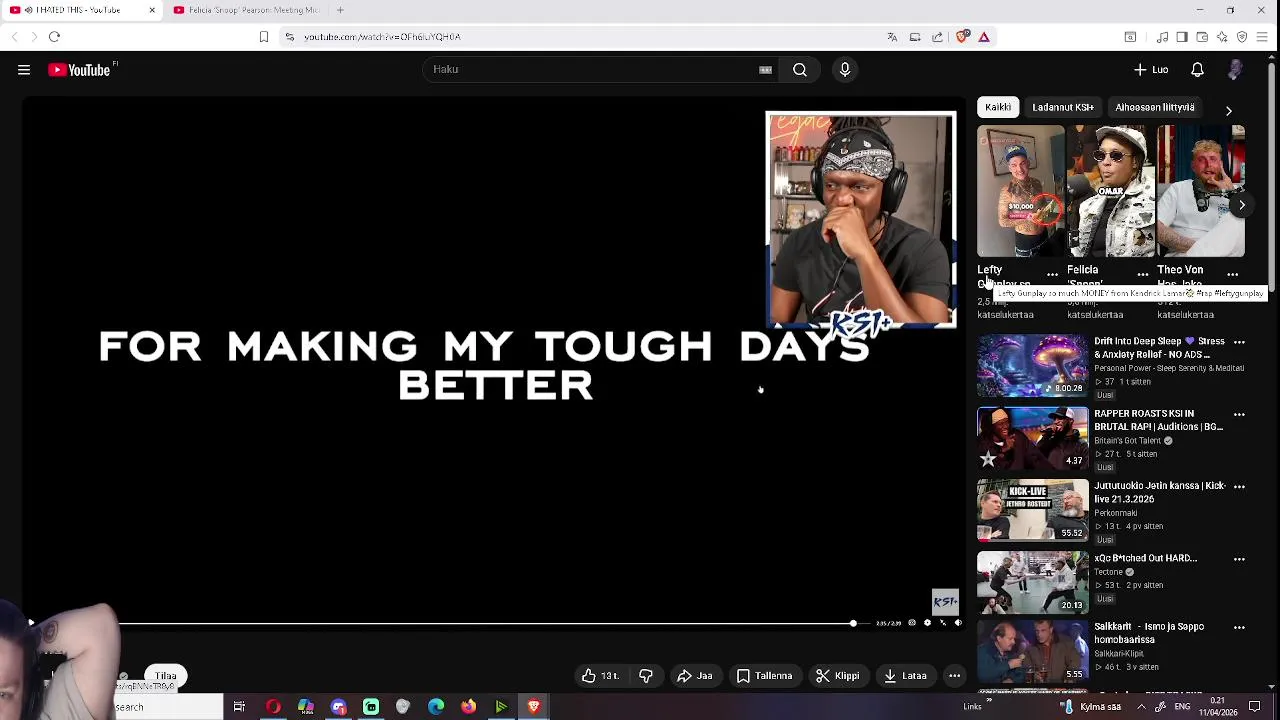Open the Brave Rewards triangle icon
The width and height of the screenshot is (1280, 720).
pos(984,37)
